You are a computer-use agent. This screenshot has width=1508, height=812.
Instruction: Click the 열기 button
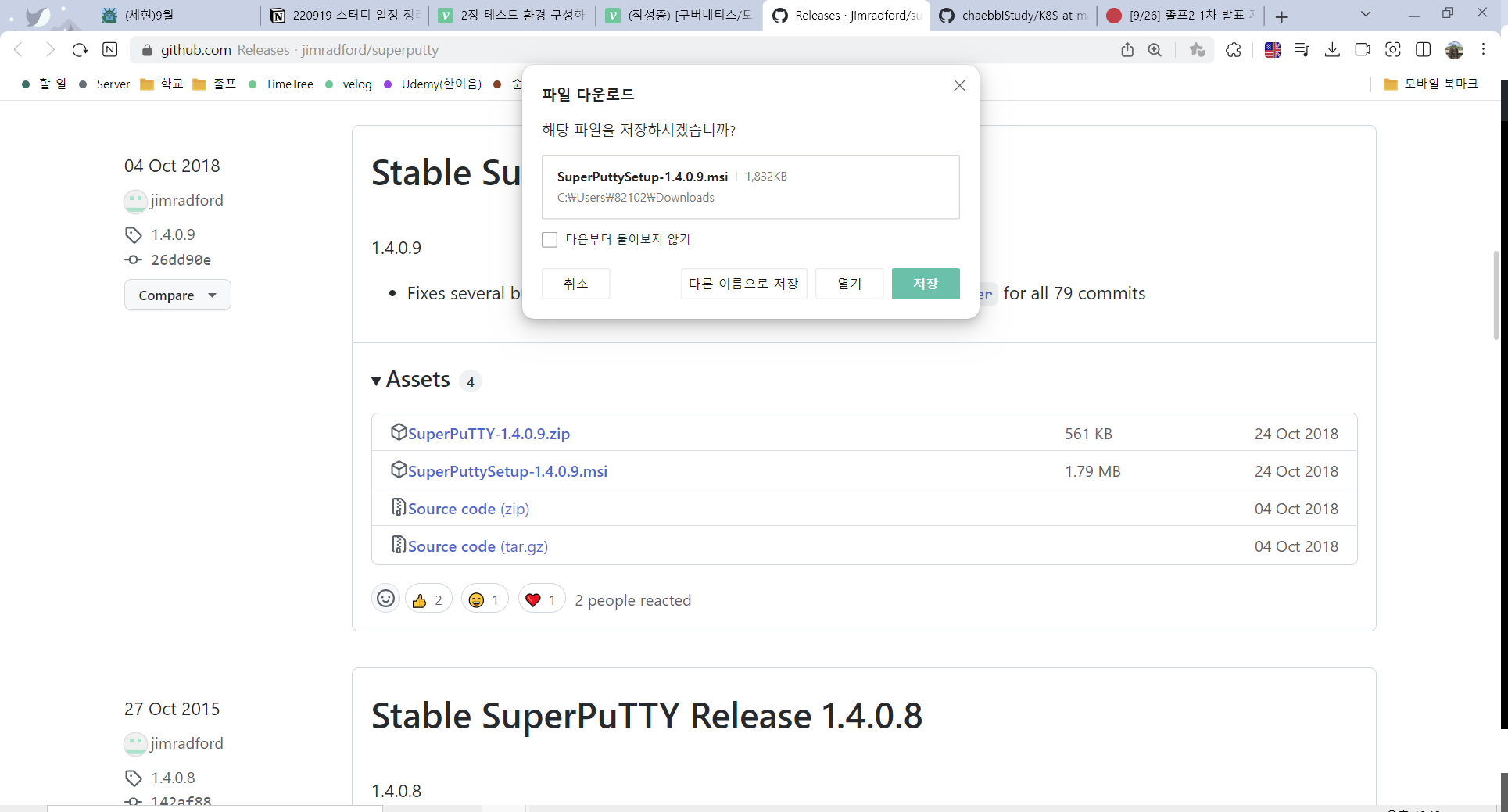click(849, 284)
